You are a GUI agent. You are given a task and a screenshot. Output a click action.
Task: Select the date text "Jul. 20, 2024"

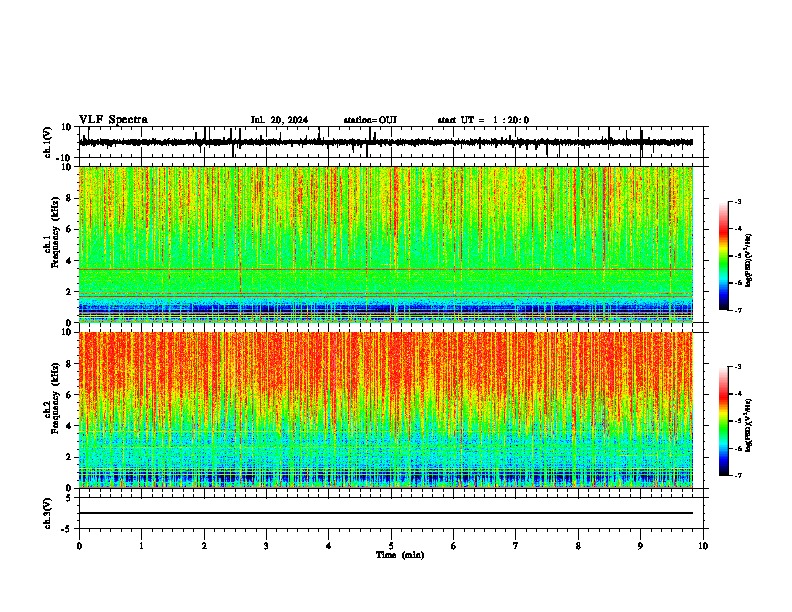click(x=279, y=120)
